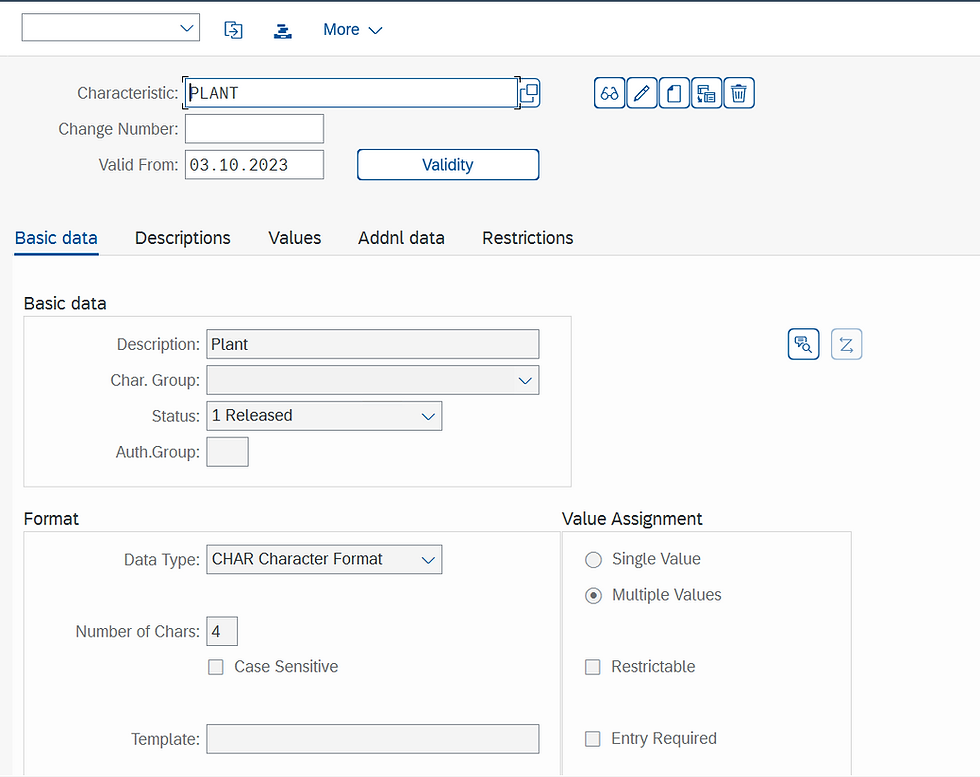
Task: Click the Create by copying icon
Action: click(707, 93)
